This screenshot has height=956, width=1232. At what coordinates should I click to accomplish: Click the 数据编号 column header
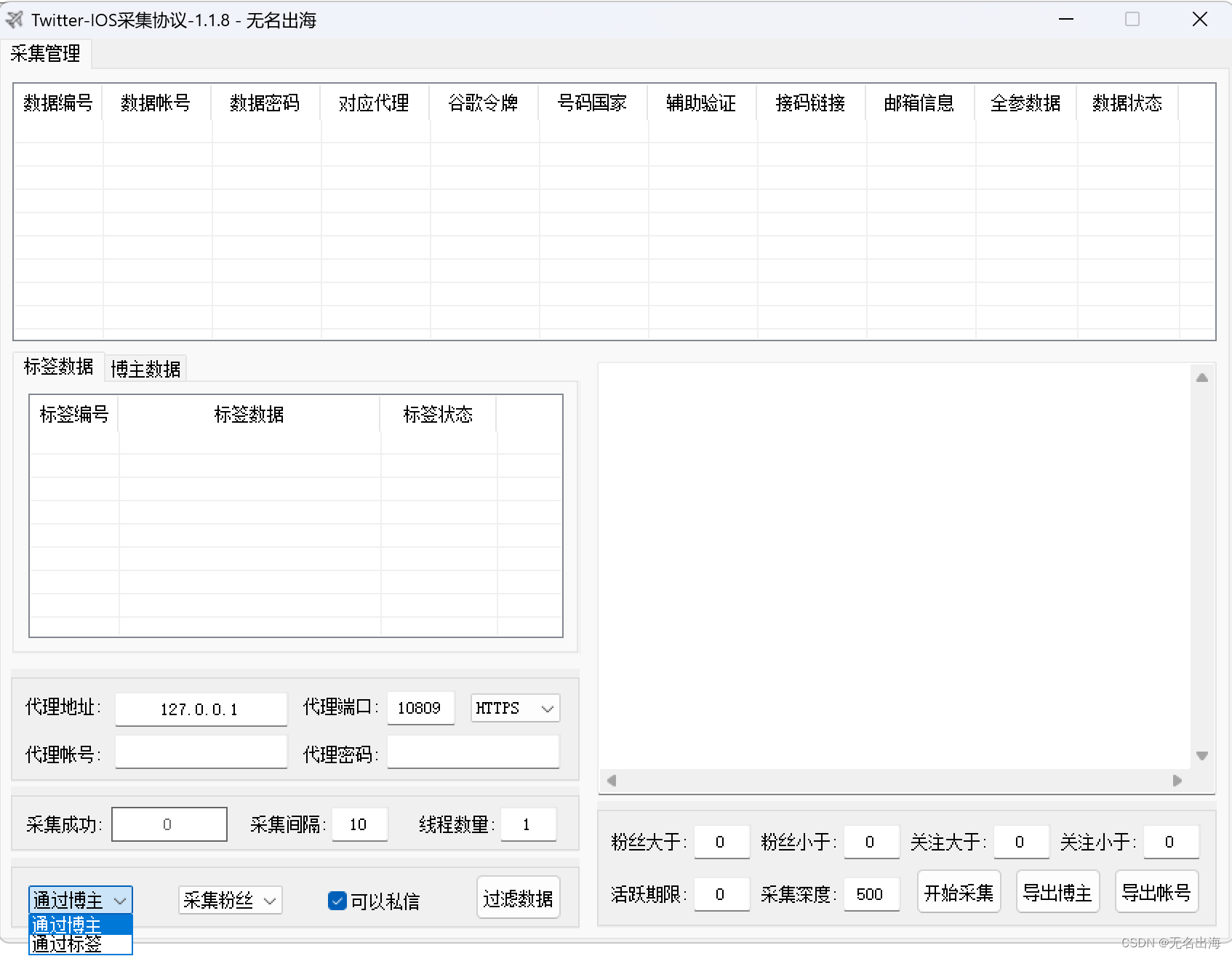coord(58,103)
